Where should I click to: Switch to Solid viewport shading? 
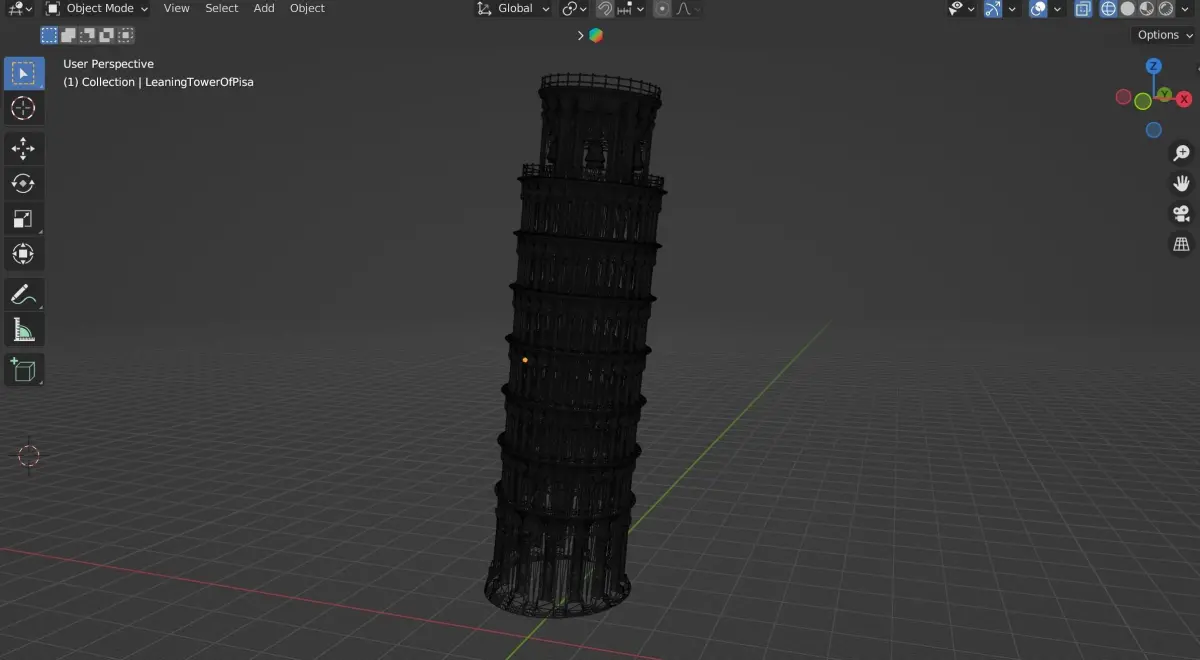(x=1127, y=9)
